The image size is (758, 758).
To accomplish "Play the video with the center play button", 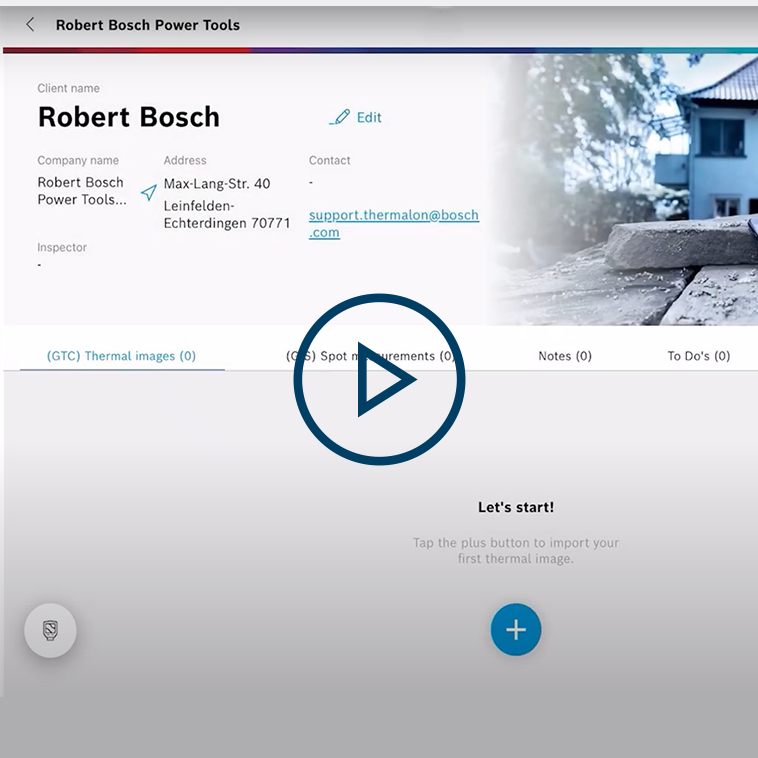I will [x=379, y=379].
